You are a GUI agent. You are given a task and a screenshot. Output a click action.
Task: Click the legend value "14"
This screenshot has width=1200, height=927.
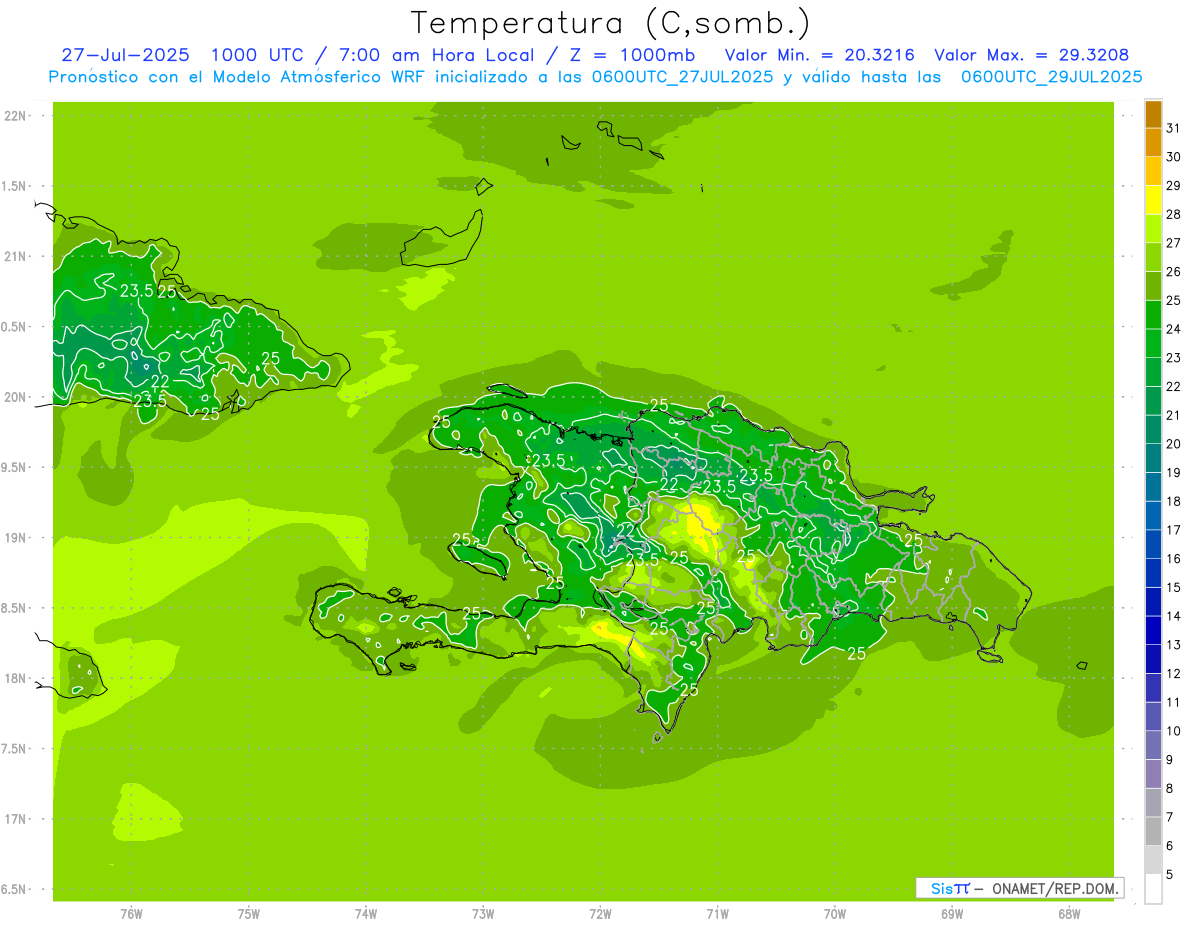coord(1173,616)
